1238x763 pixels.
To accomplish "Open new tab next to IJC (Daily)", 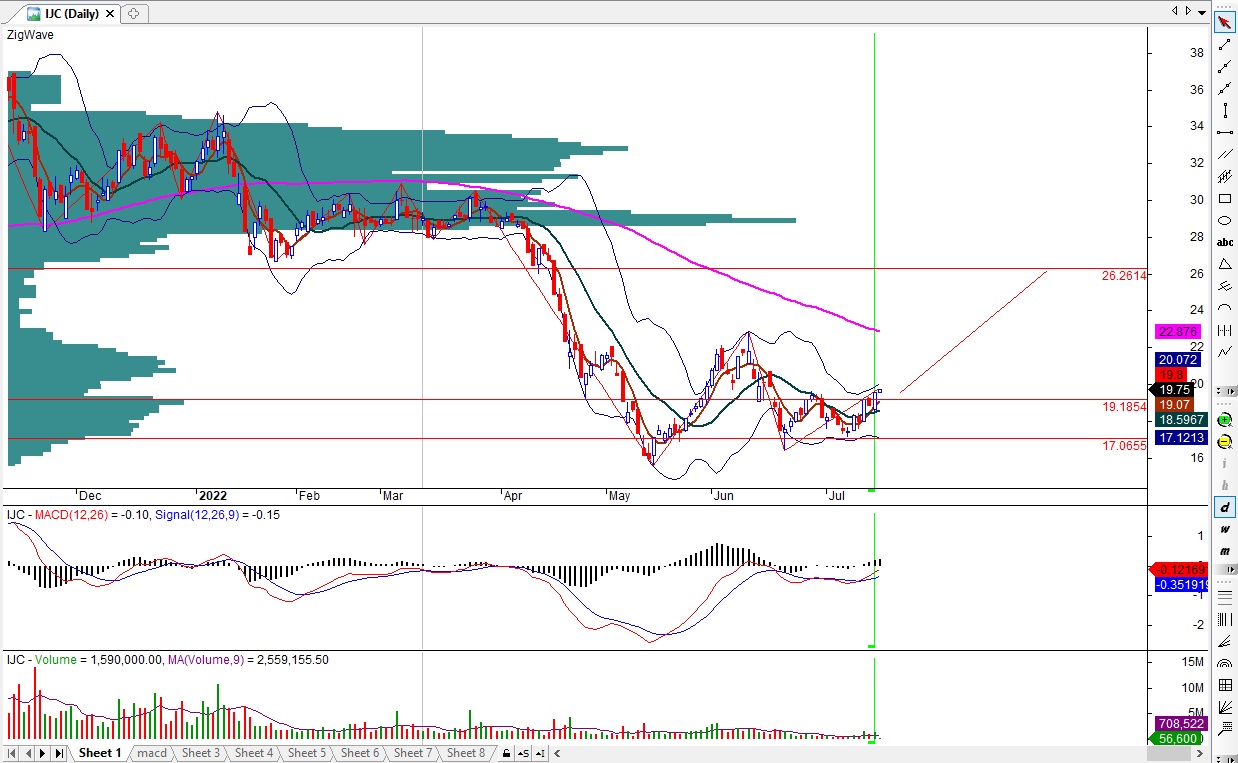I will point(132,13).
